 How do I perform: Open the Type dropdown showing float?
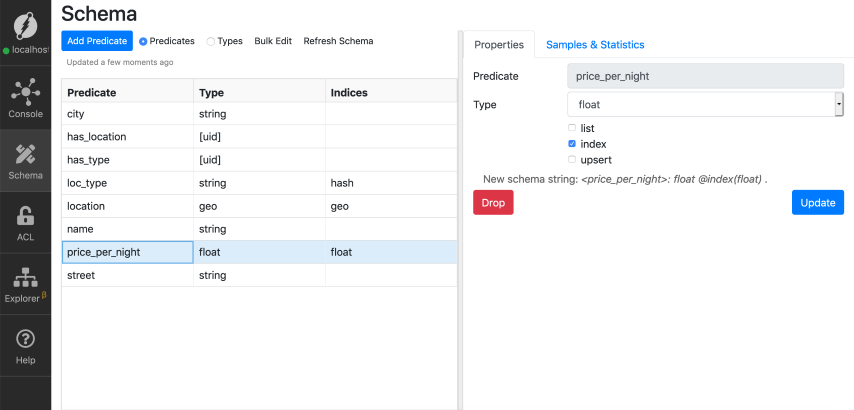click(x=705, y=104)
